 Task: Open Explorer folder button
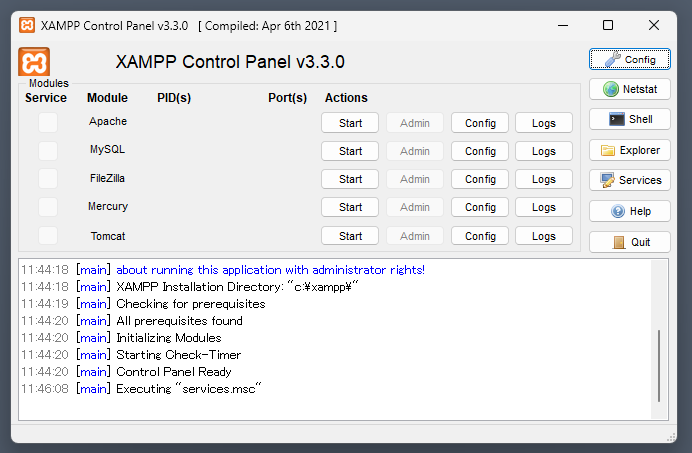click(x=630, y=150)
